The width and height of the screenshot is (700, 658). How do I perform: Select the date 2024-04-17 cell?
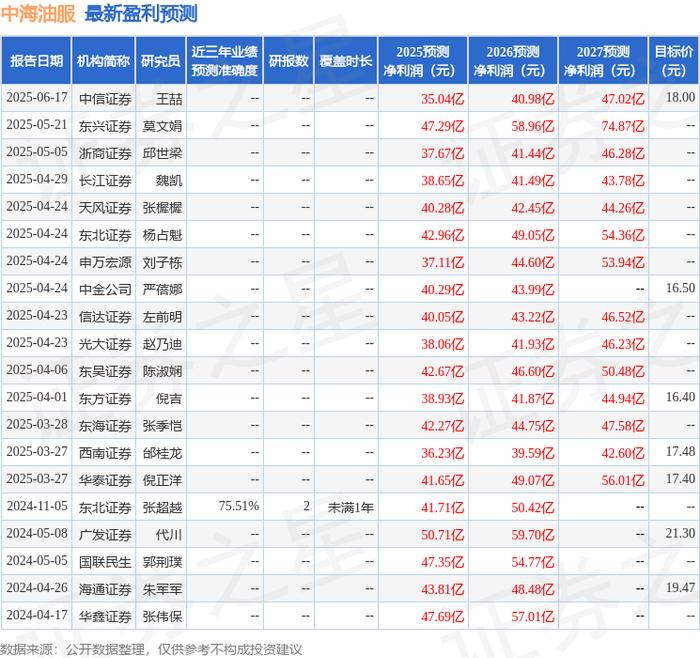(37, 615)
